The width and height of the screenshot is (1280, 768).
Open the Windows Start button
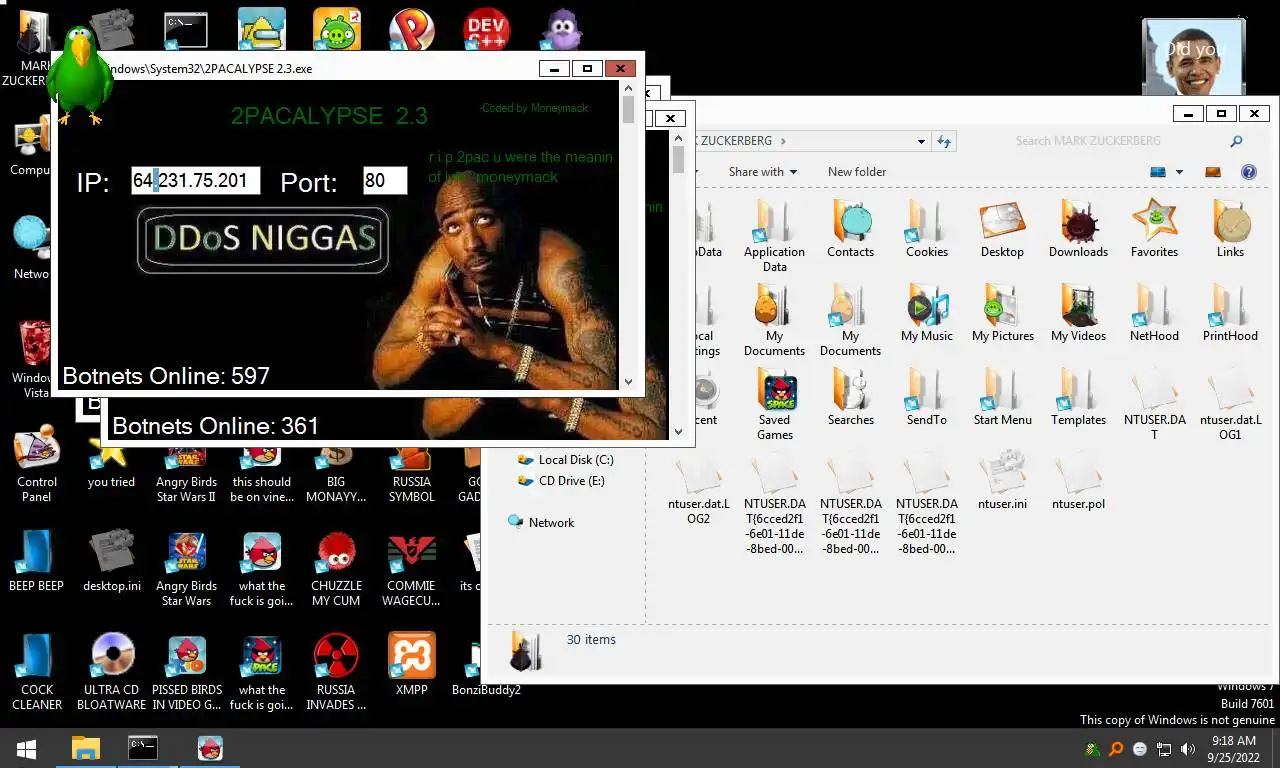pos(27,748)
